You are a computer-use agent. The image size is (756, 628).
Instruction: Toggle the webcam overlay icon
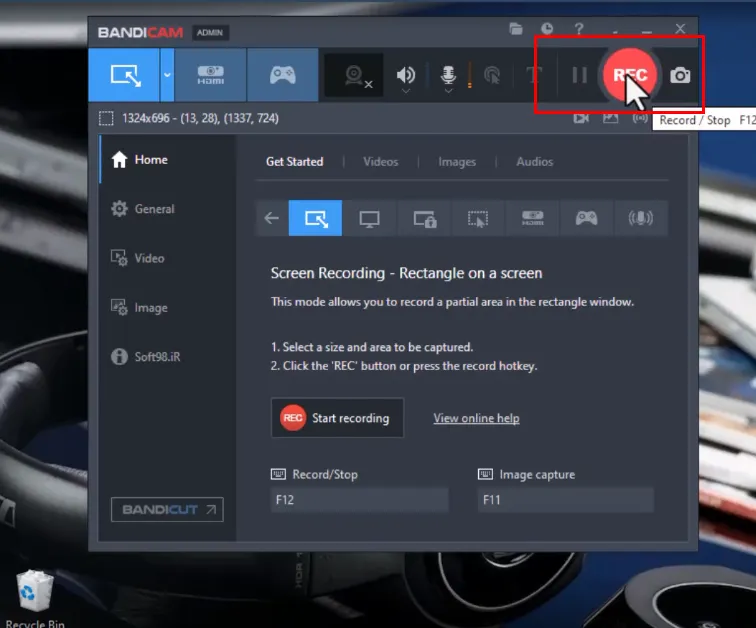click(354, 76)
